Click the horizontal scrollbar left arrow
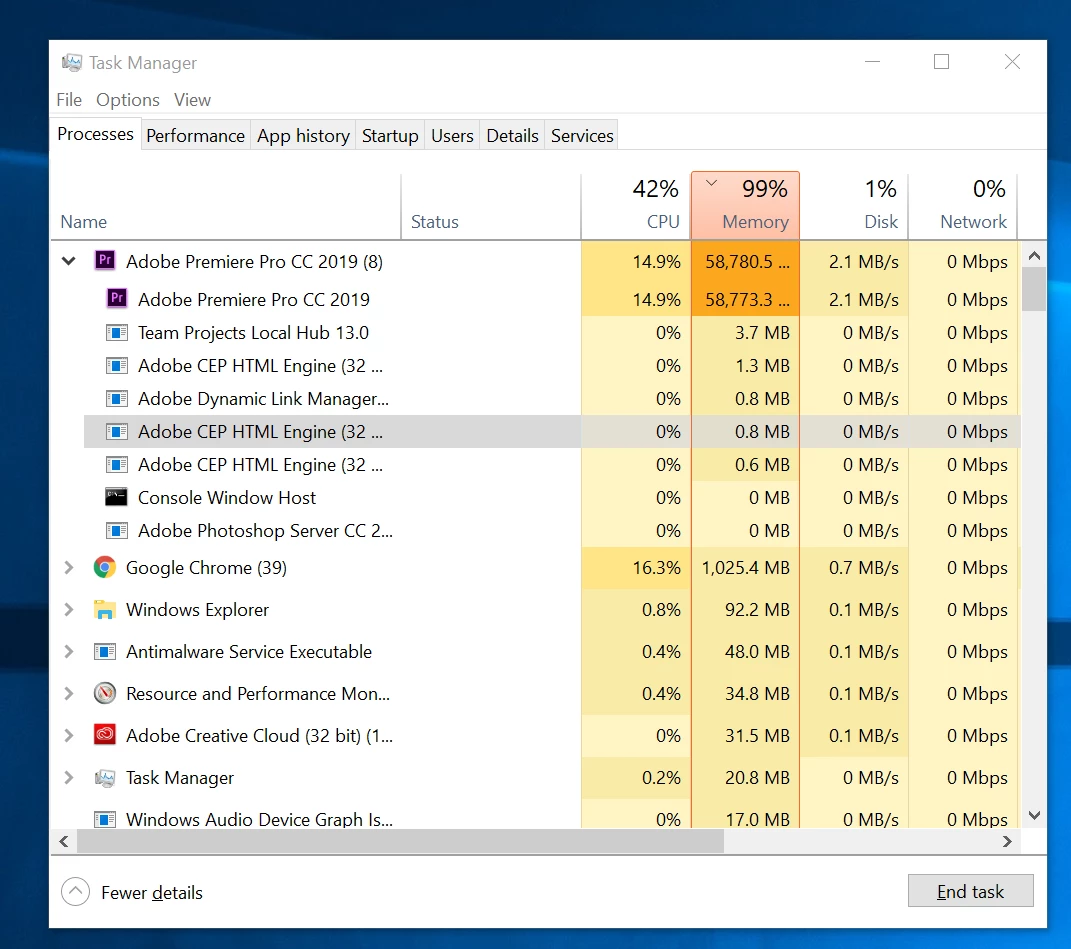Screen dimensions: 1071x949 pyautogui.click(x=64, y=841)
